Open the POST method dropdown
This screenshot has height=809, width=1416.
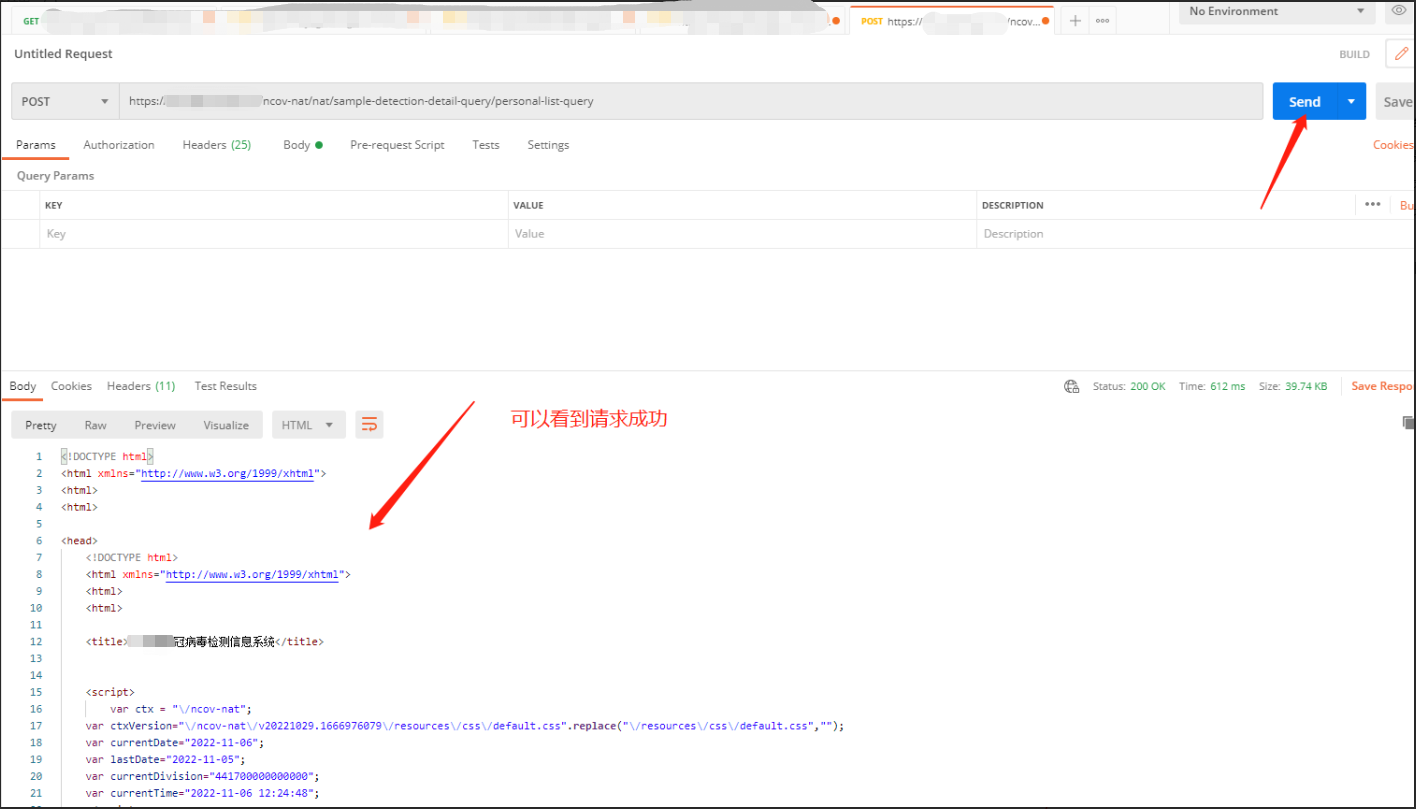(65, 101)
